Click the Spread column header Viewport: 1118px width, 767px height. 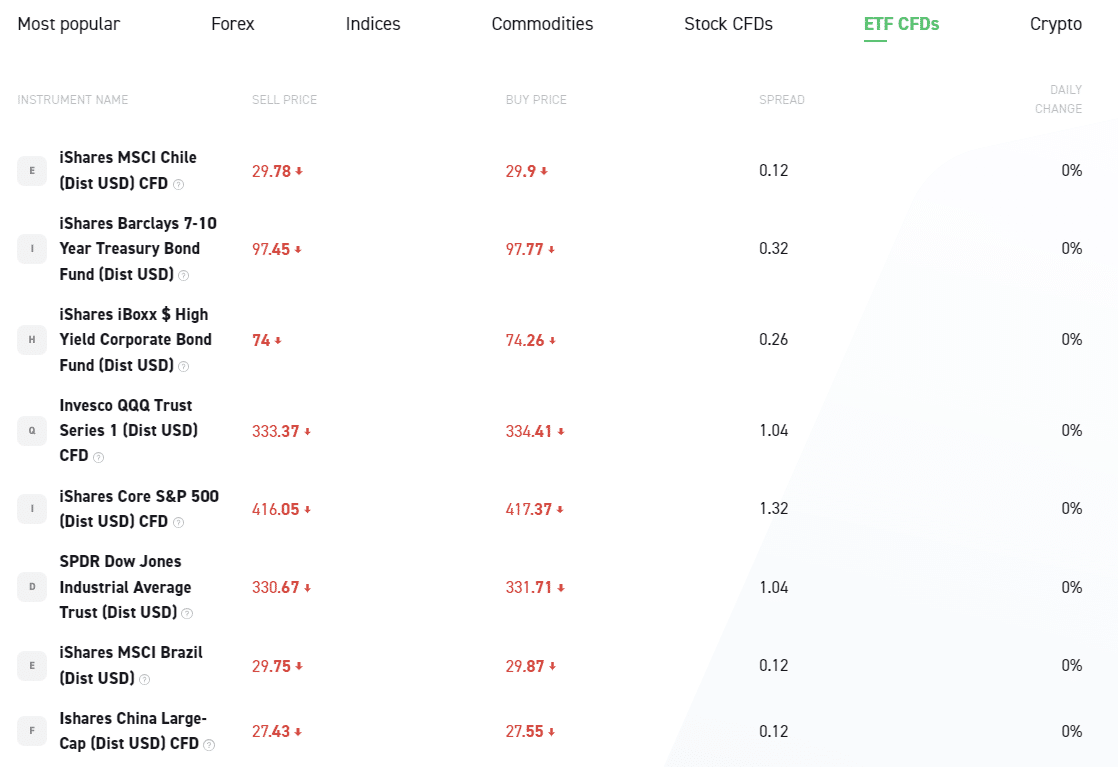point(781,100)
